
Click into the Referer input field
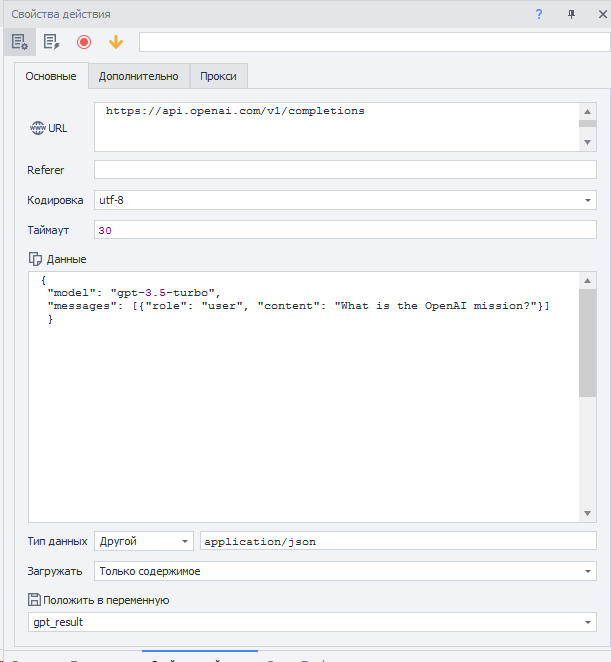[x=344, y=170]
